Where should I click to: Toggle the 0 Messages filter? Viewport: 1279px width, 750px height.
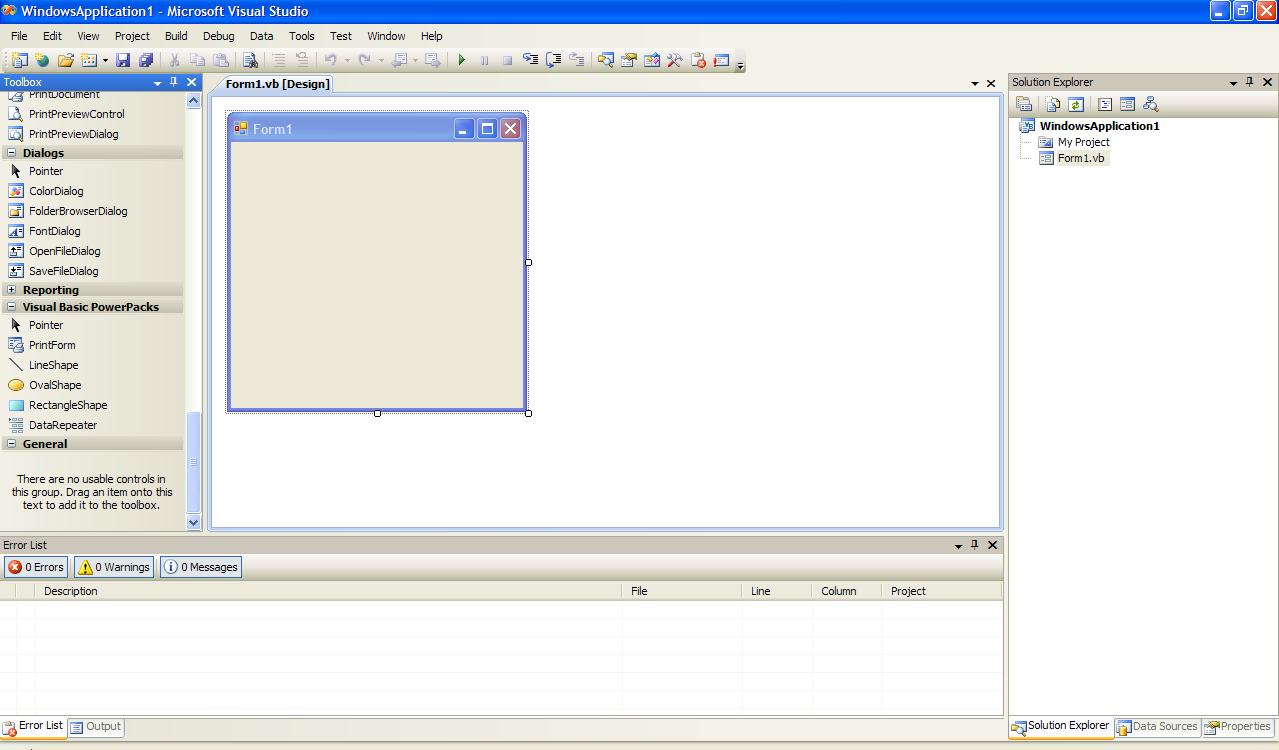coord(201,567)
